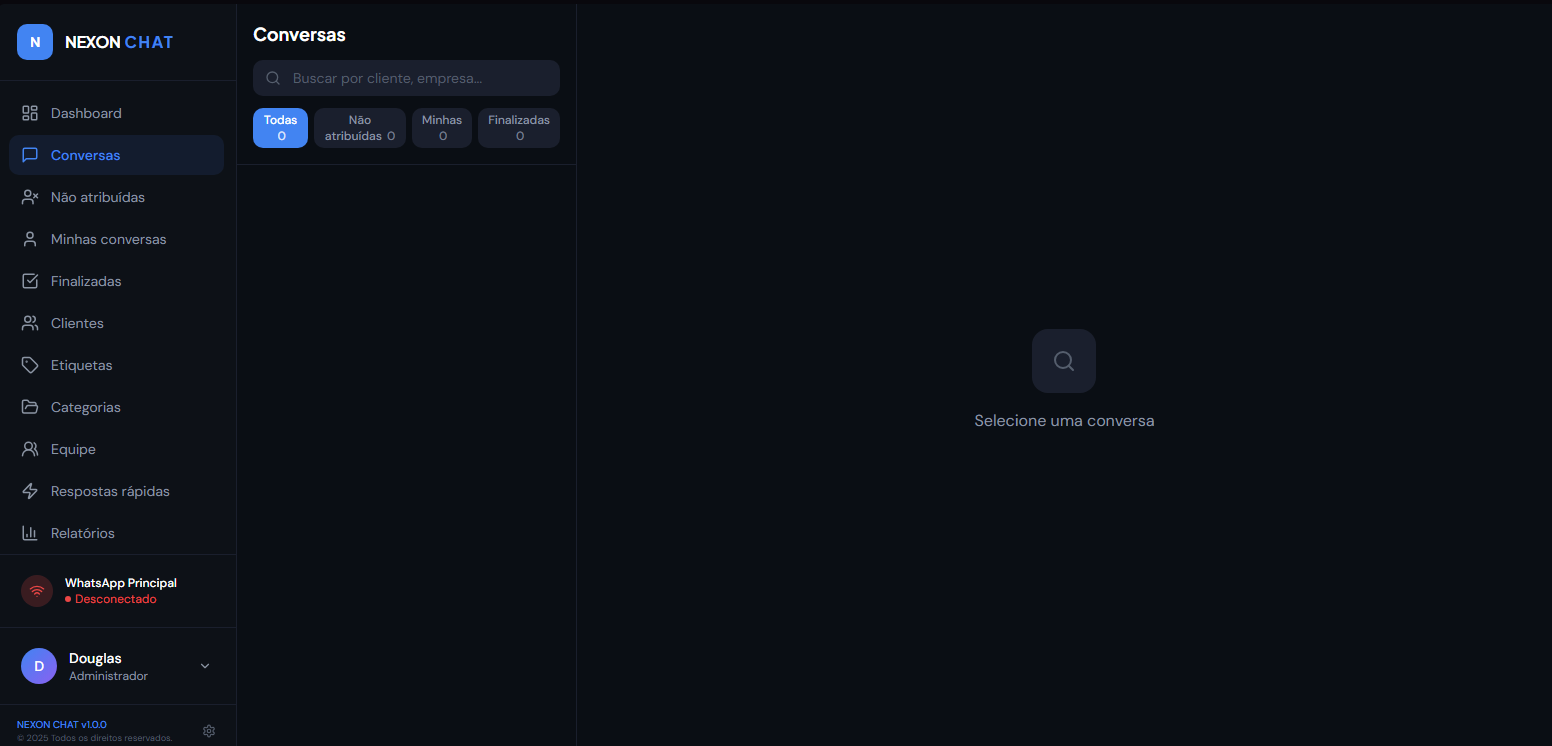The width and height of the screenshot is (1552, 746).
Task: Click the Administrador role label
Action: click(x=108, y=676)
